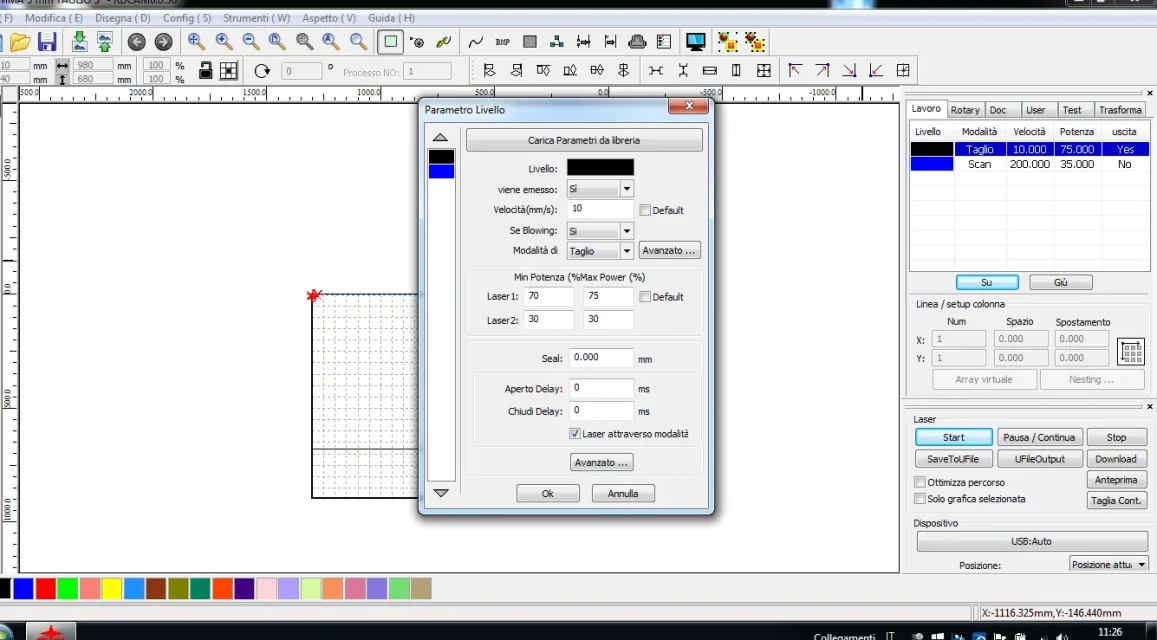The height and width of the screenshot is (640, 1157).
Task: Click the Annulla button
Action: [x=623, y=493]
